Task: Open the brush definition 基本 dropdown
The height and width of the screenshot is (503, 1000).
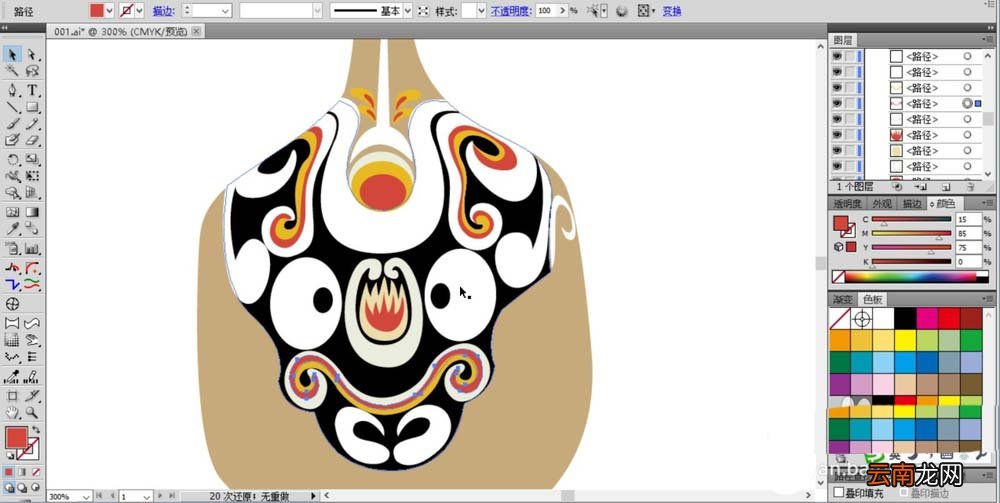Action: pos(408,11)
